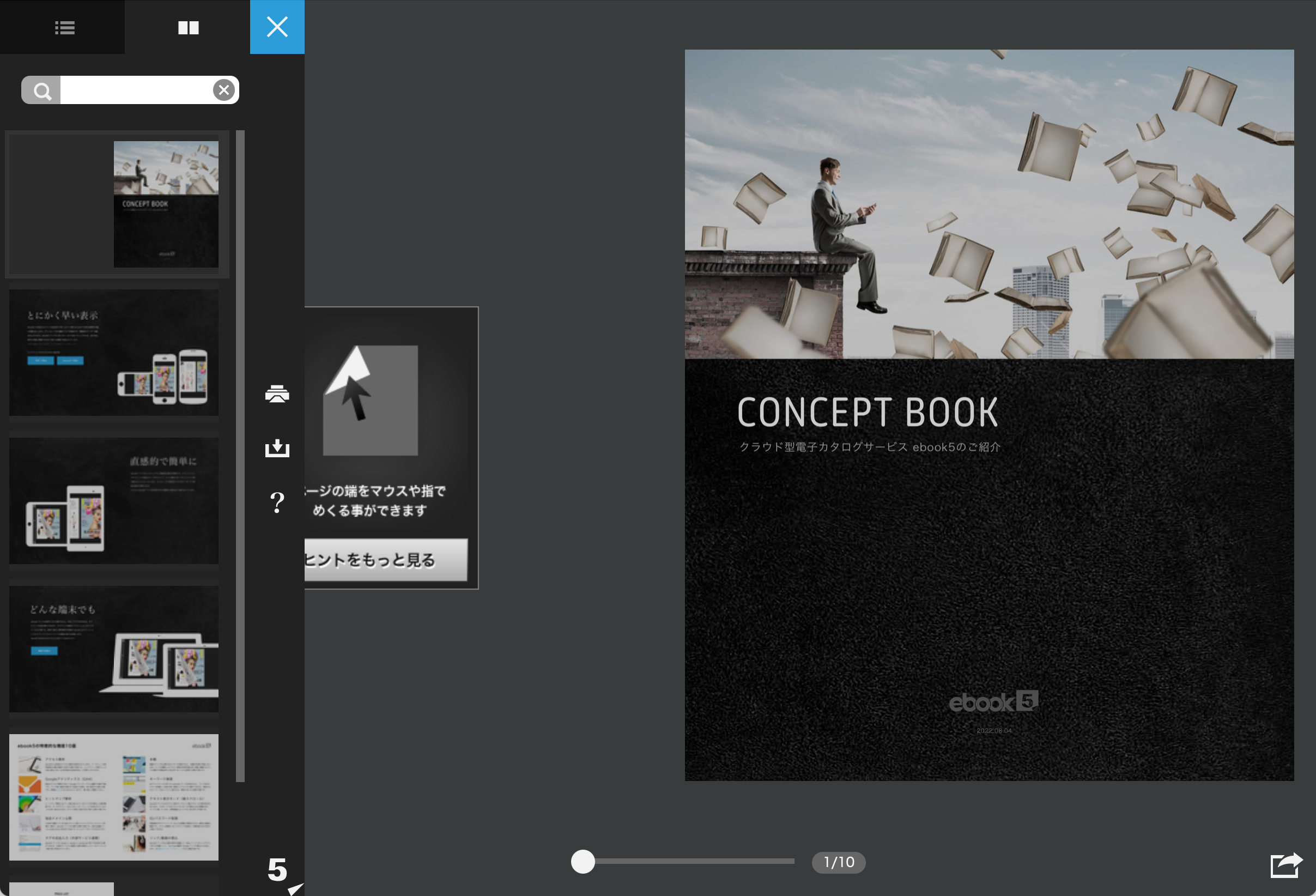Open help with the question mark icon

click(277, 502)
